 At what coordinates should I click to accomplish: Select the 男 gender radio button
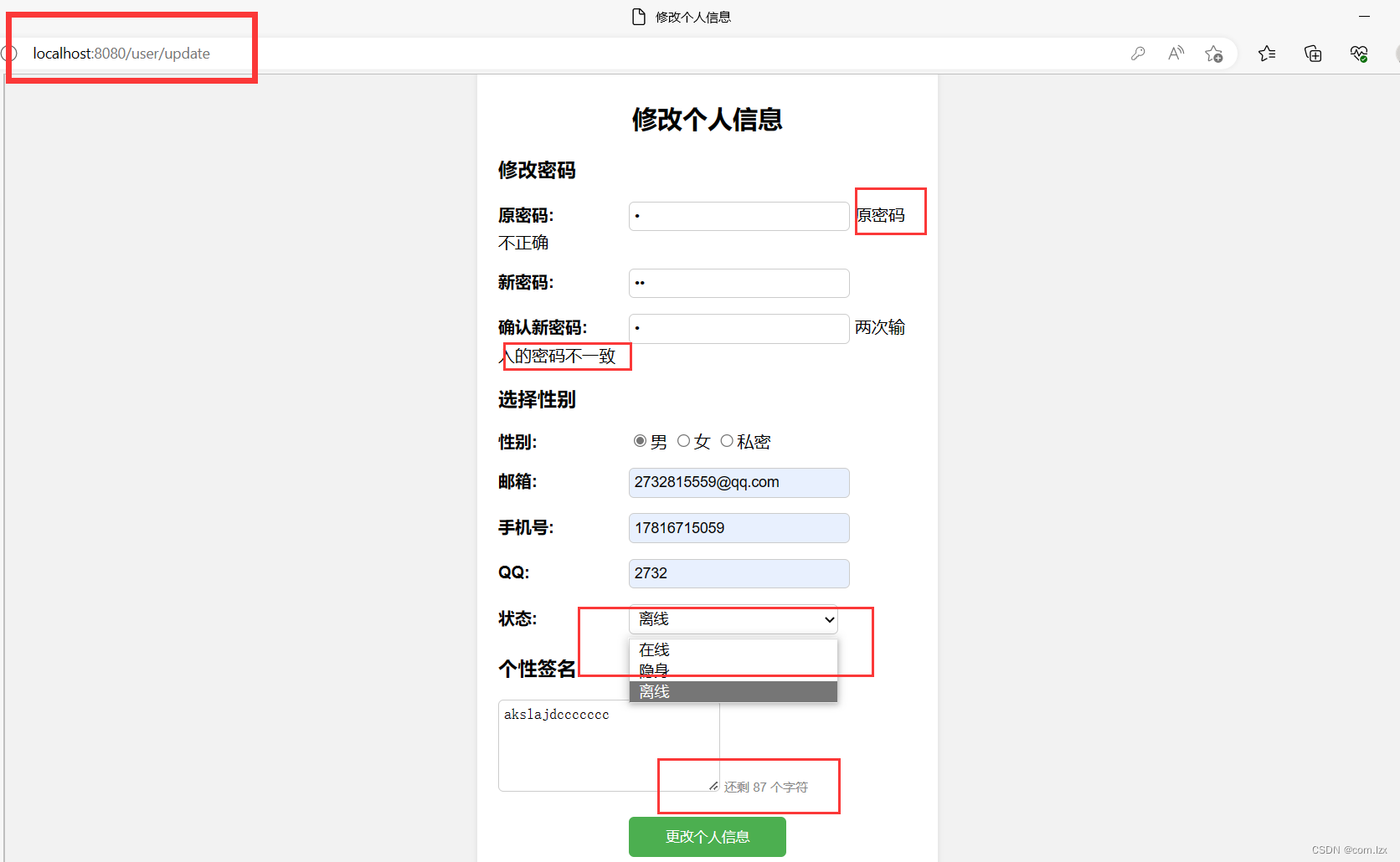tap(640, 440)
